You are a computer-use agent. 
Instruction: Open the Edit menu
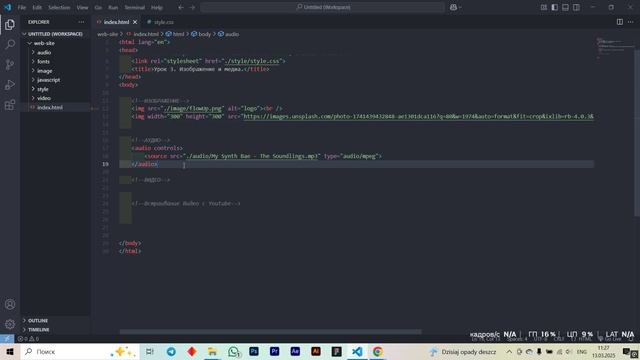pyautogui.click(x=37, y=7)
